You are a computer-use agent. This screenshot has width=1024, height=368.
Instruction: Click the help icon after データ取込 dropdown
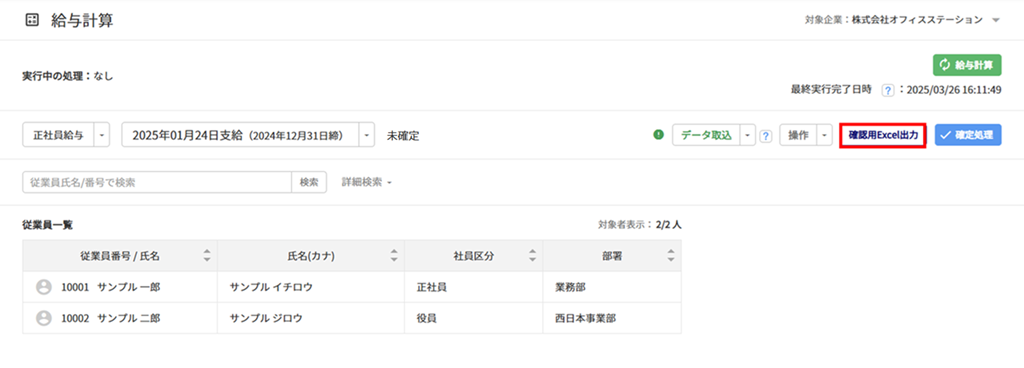pyautogui.click(x=767, y=136)
